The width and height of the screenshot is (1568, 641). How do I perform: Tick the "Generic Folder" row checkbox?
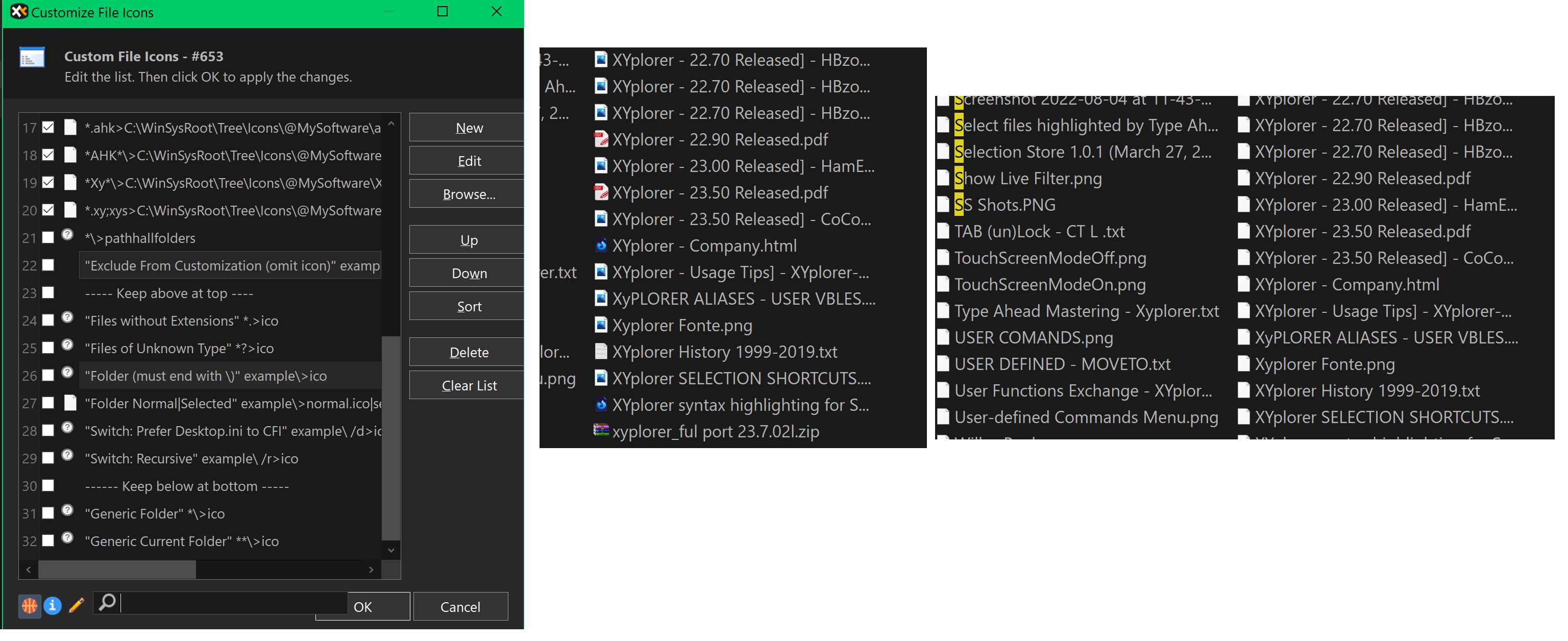point(48,512)
